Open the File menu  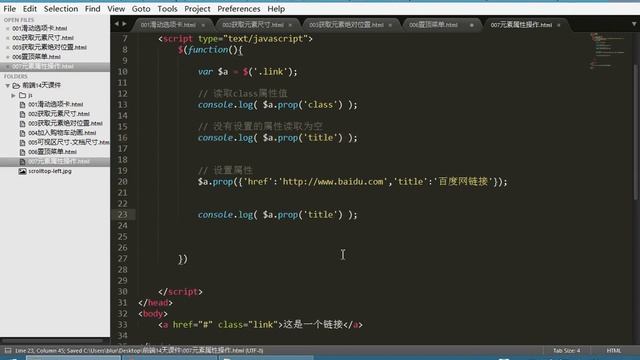tap(9, 9)
